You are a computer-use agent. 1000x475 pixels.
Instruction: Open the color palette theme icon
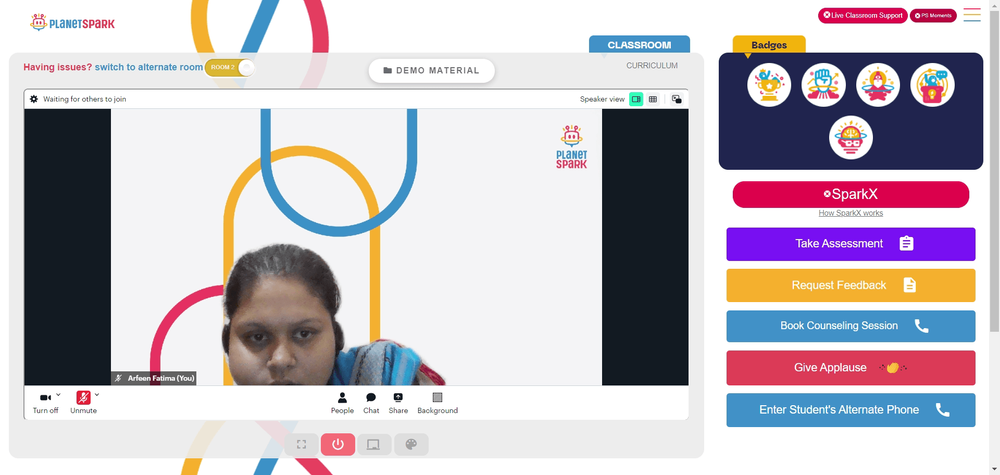click(x=411, y=444)
